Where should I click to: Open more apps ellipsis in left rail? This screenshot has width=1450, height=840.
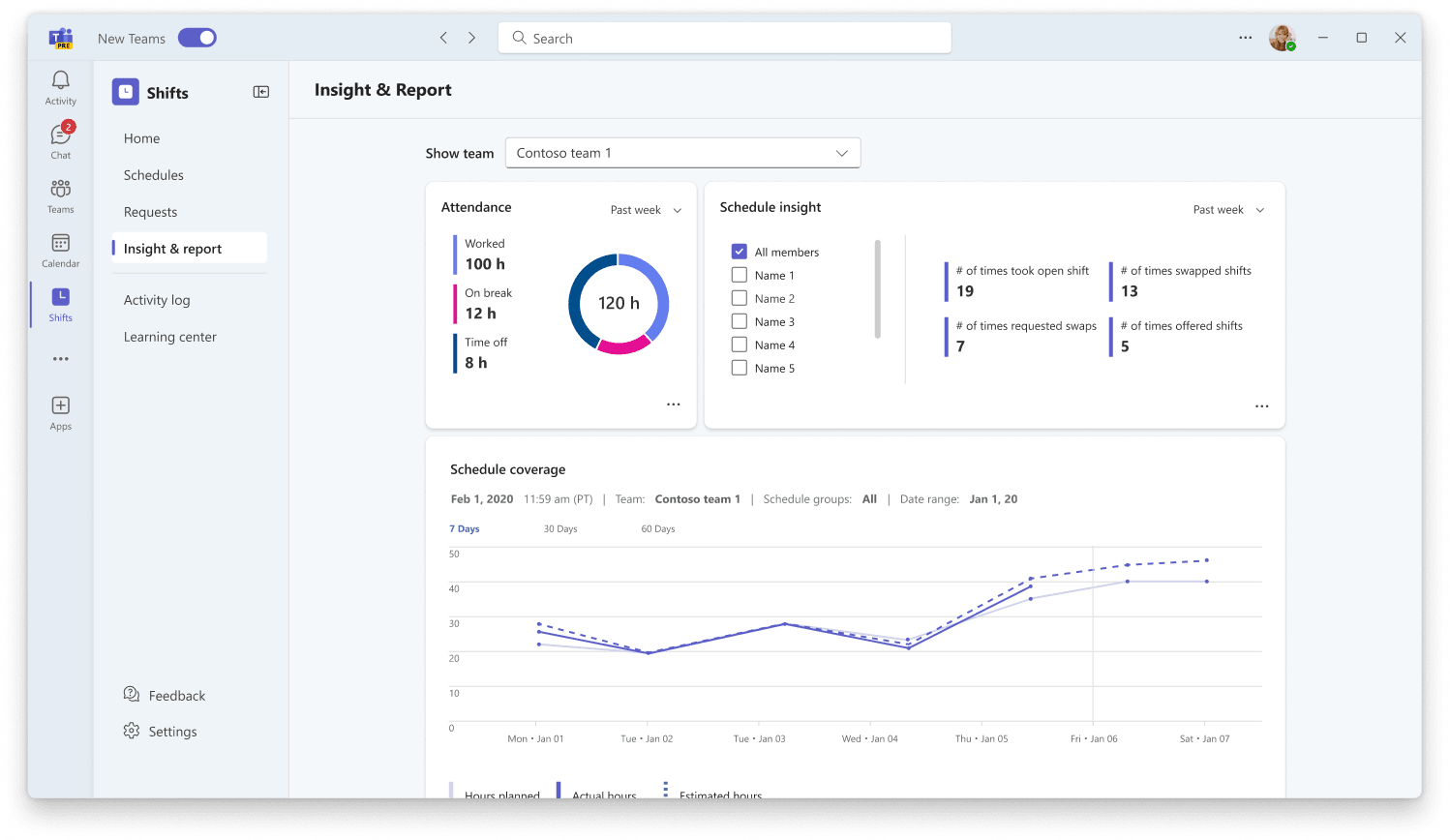pyautogui.click(x=61, y=359)
